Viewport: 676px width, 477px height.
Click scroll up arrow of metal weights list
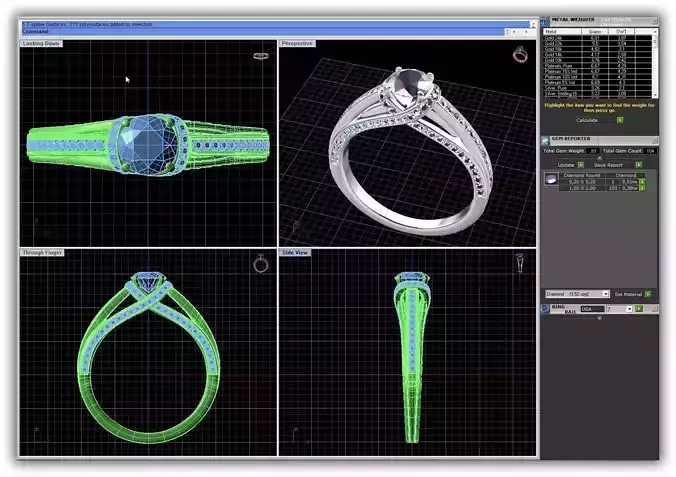(x=655, y=32)
